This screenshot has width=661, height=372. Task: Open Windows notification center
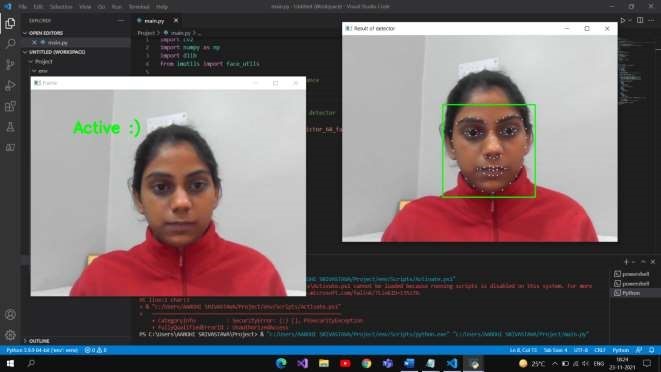click(647, 363)
